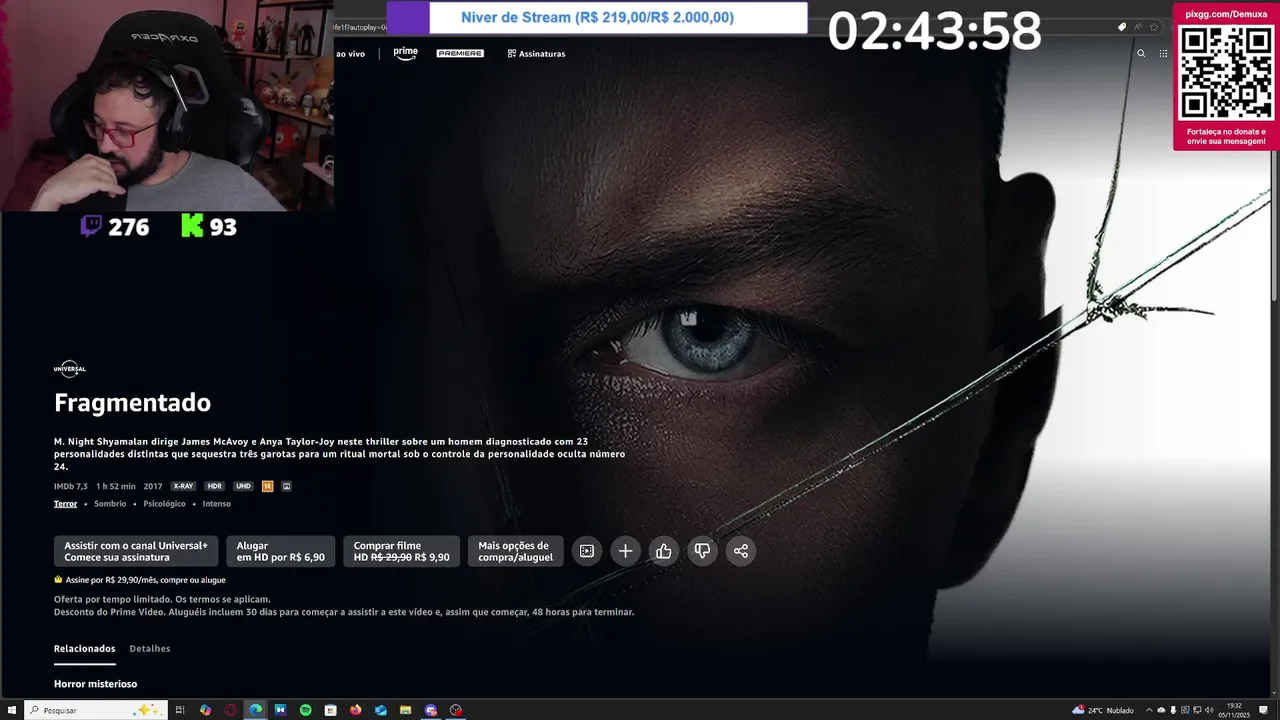Viewport: 1280px width, 720px height.
Task: Click 'Horror misterioso' section heading
Action: (x=95, y=684)
